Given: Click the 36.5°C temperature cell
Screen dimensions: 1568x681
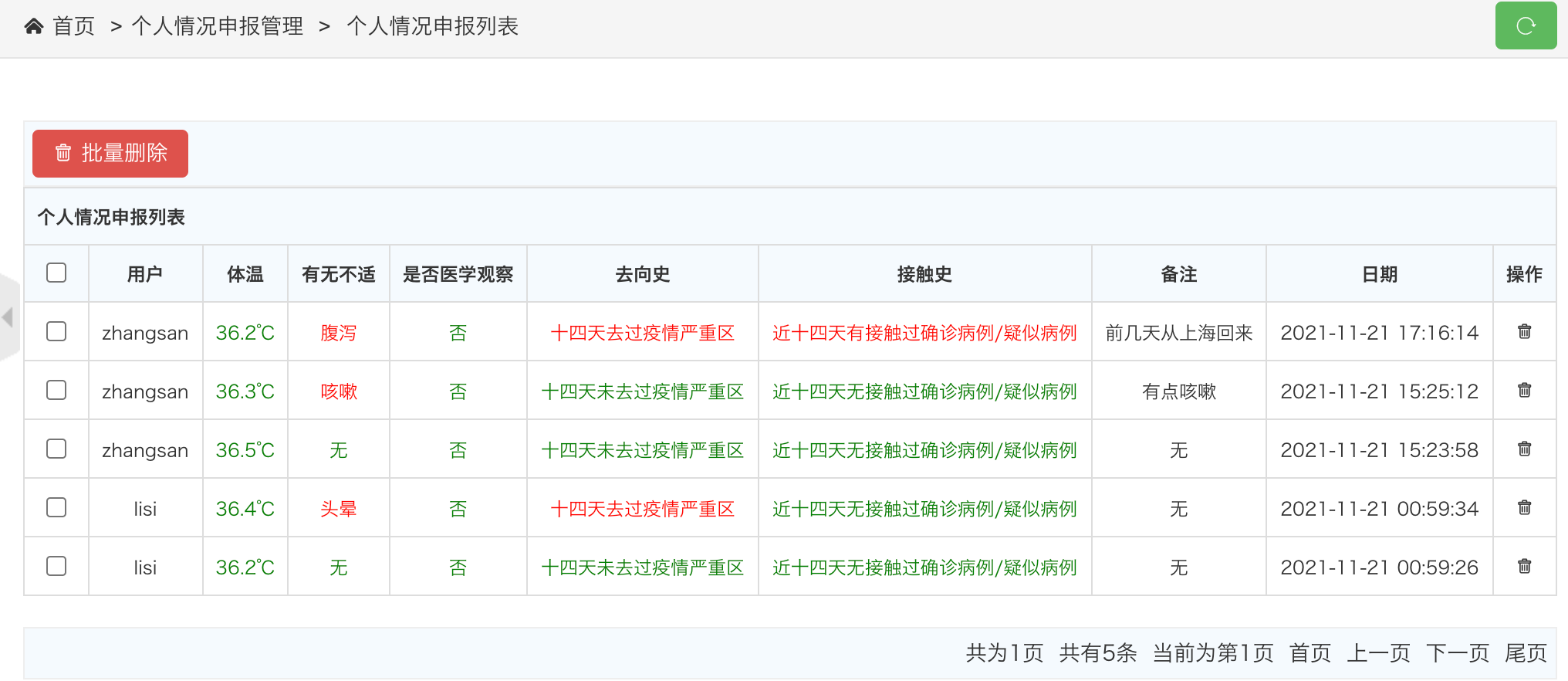Looking at the screenshot, I should pos(245,450).
